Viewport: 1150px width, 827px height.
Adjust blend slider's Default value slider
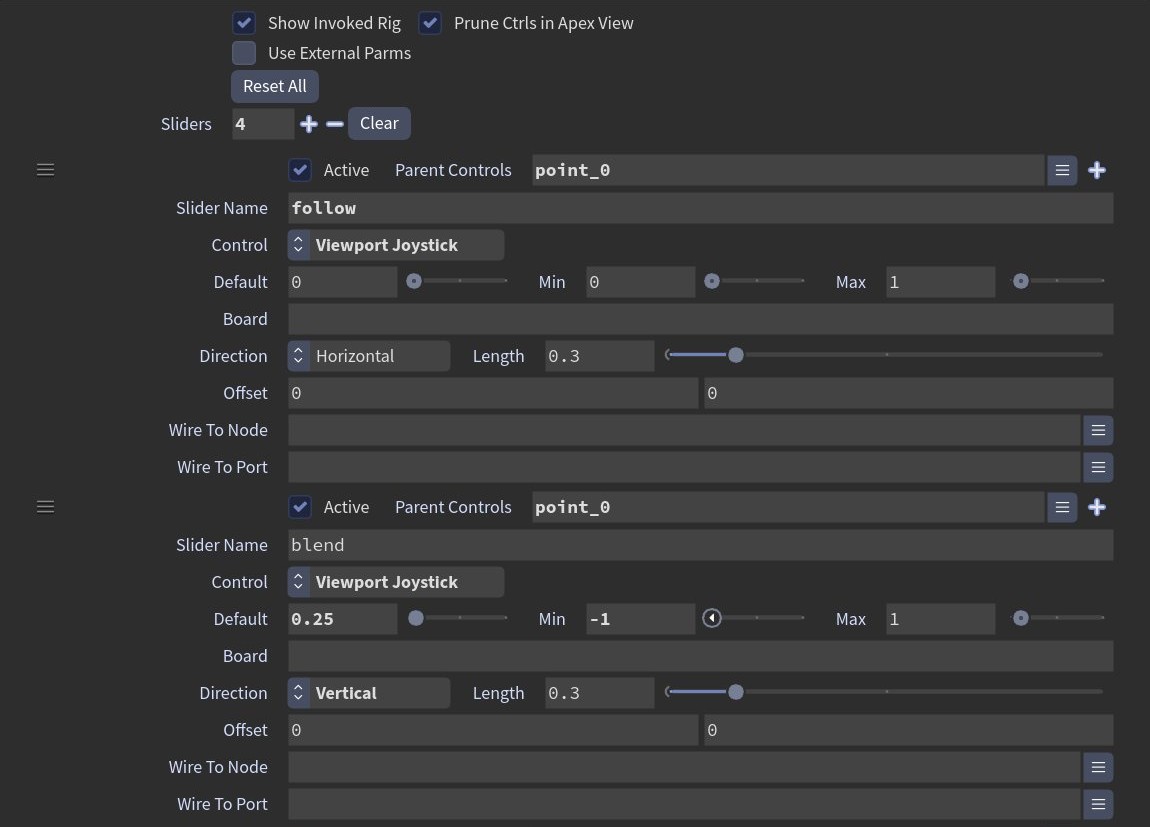[x=456, y=618]
